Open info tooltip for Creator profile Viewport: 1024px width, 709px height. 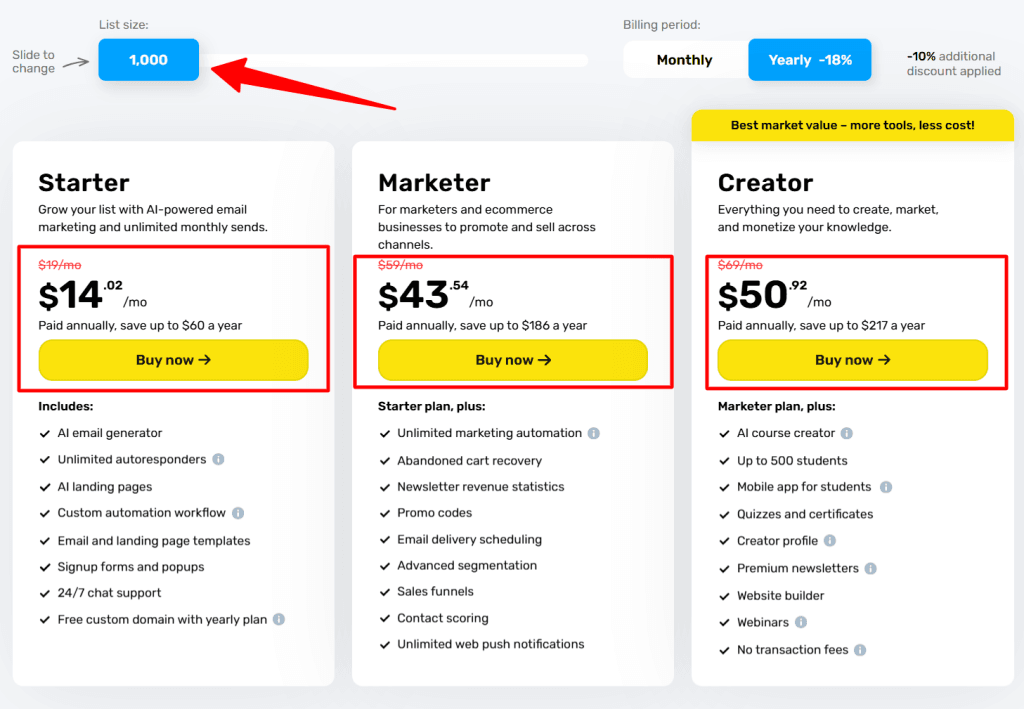coord(829,541)
